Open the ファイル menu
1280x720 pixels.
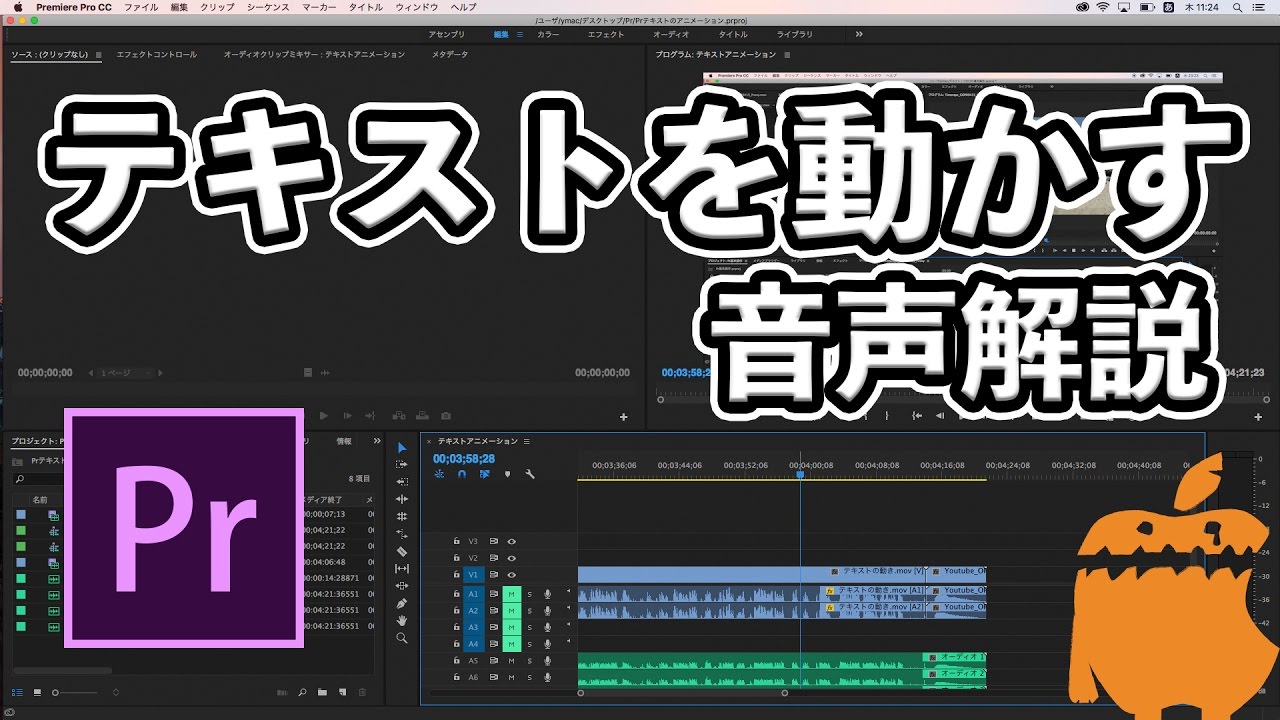coord(141,7)
